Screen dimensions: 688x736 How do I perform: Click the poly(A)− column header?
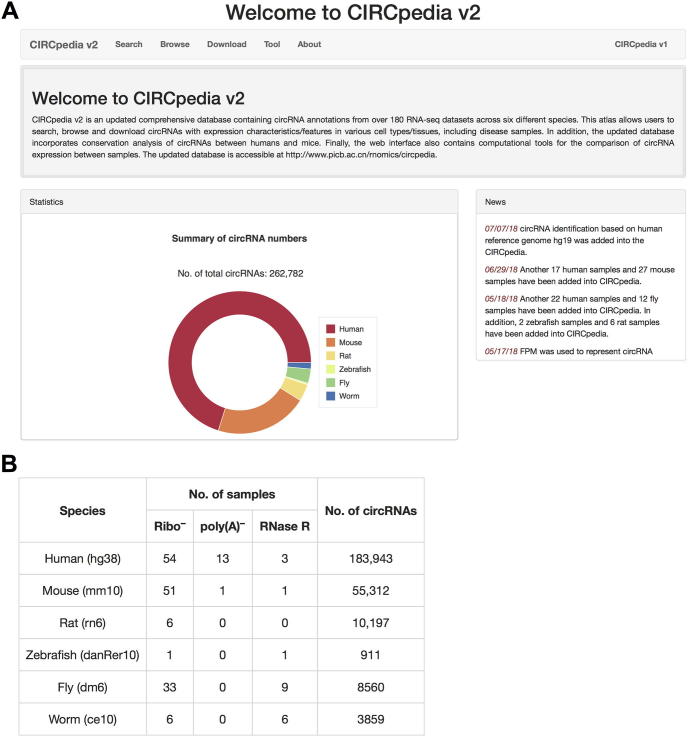click(x=222, y=526)
